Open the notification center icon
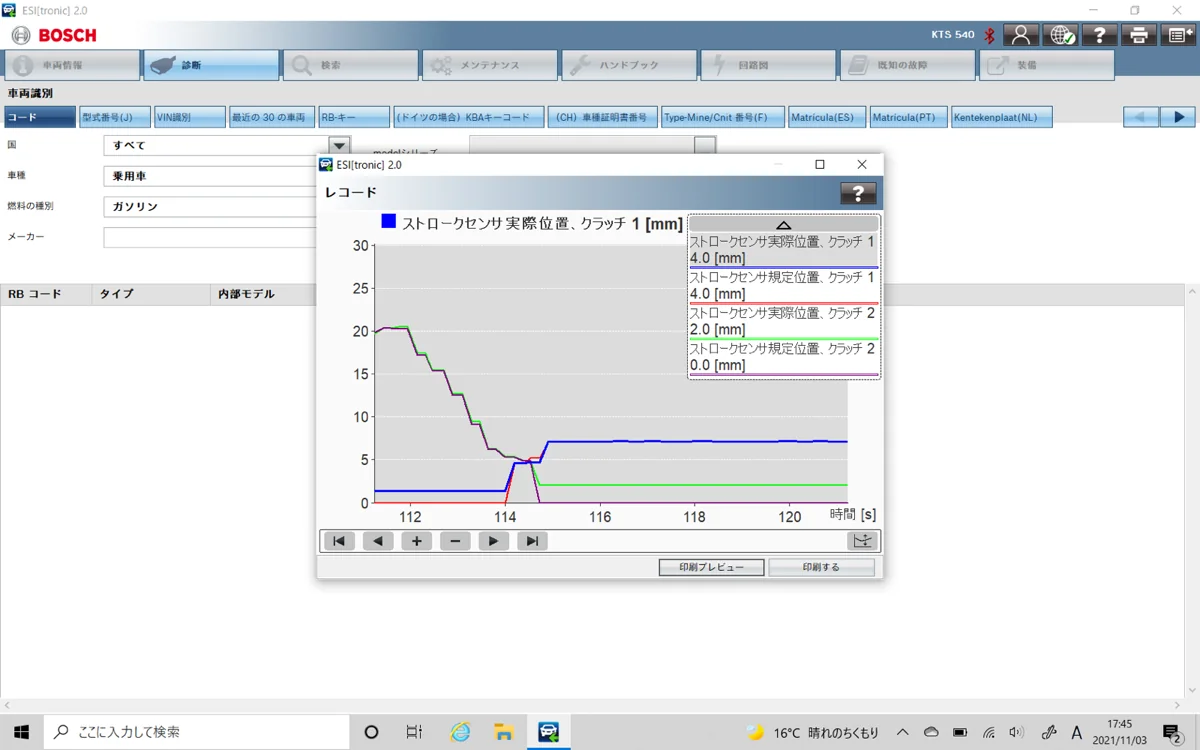 coord(1174,732)
